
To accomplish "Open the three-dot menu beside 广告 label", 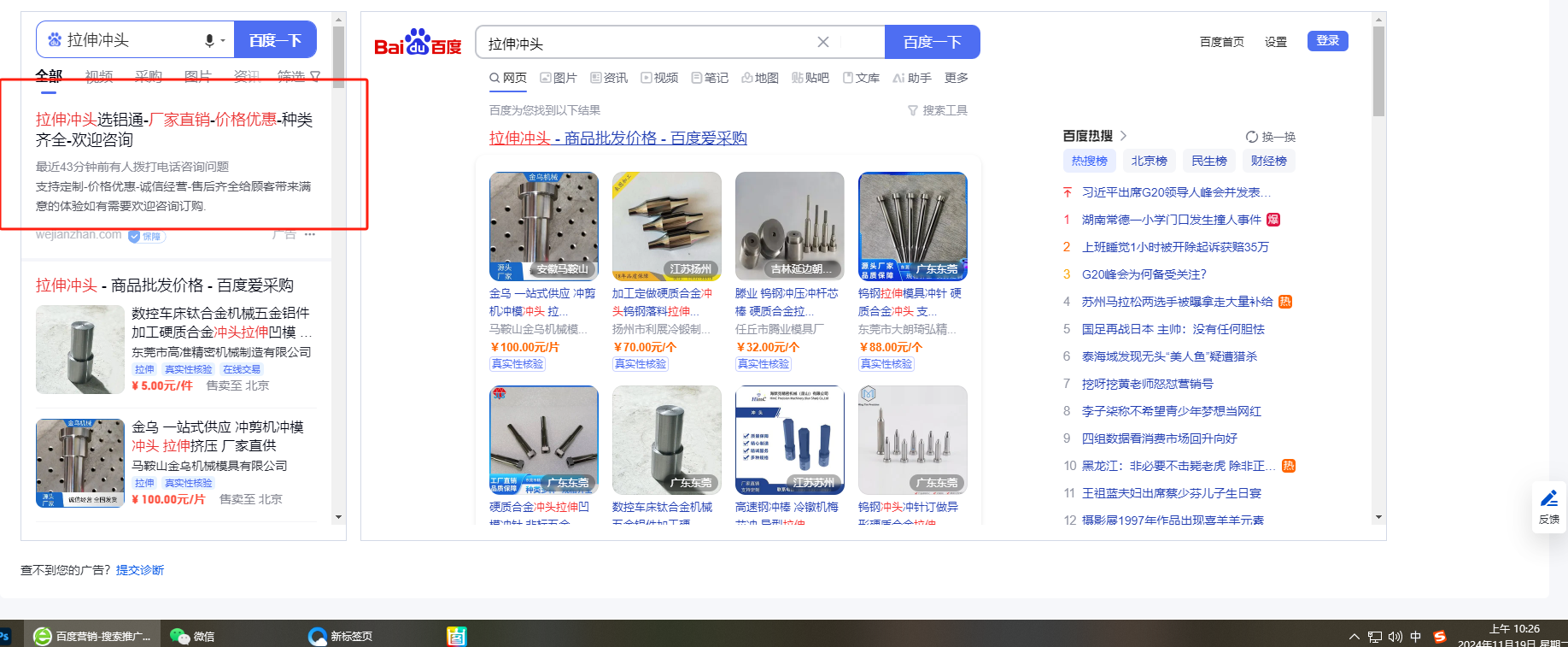I will click(x=310, y=234).
